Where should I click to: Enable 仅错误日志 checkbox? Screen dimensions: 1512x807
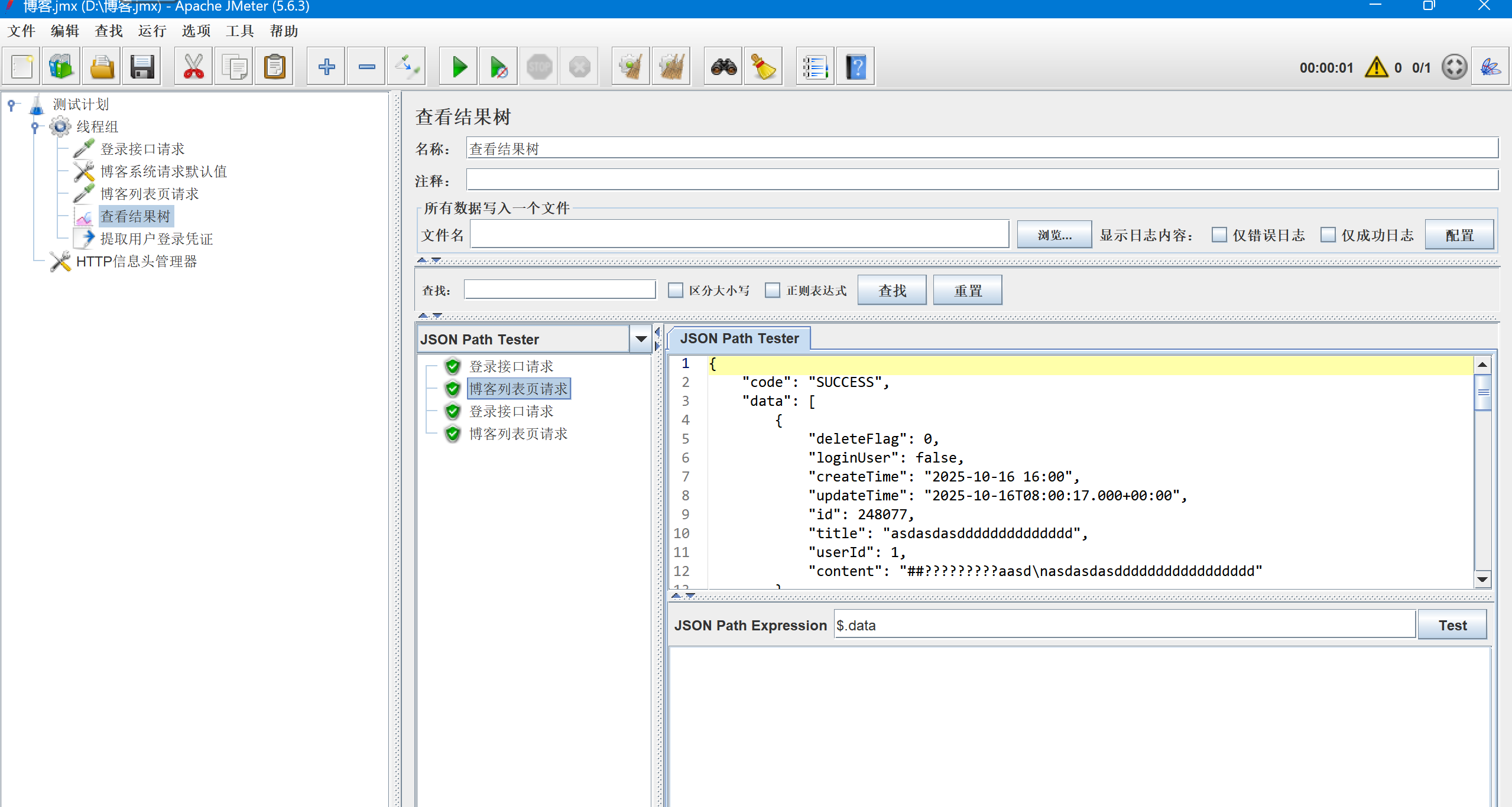pos(1219,235)
